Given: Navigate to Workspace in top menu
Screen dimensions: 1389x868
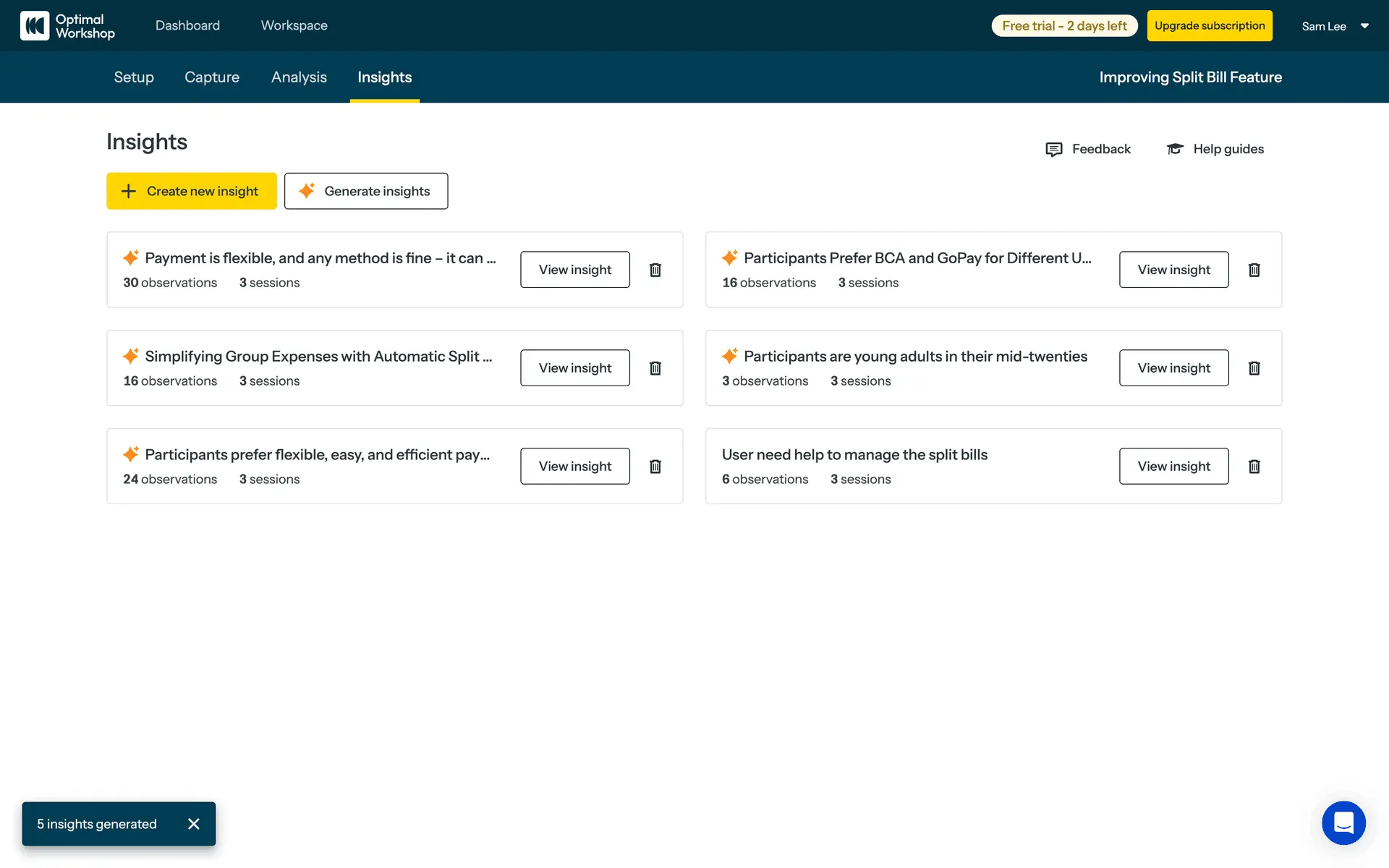Looking at the screenshot, I should tap(294, 25).
